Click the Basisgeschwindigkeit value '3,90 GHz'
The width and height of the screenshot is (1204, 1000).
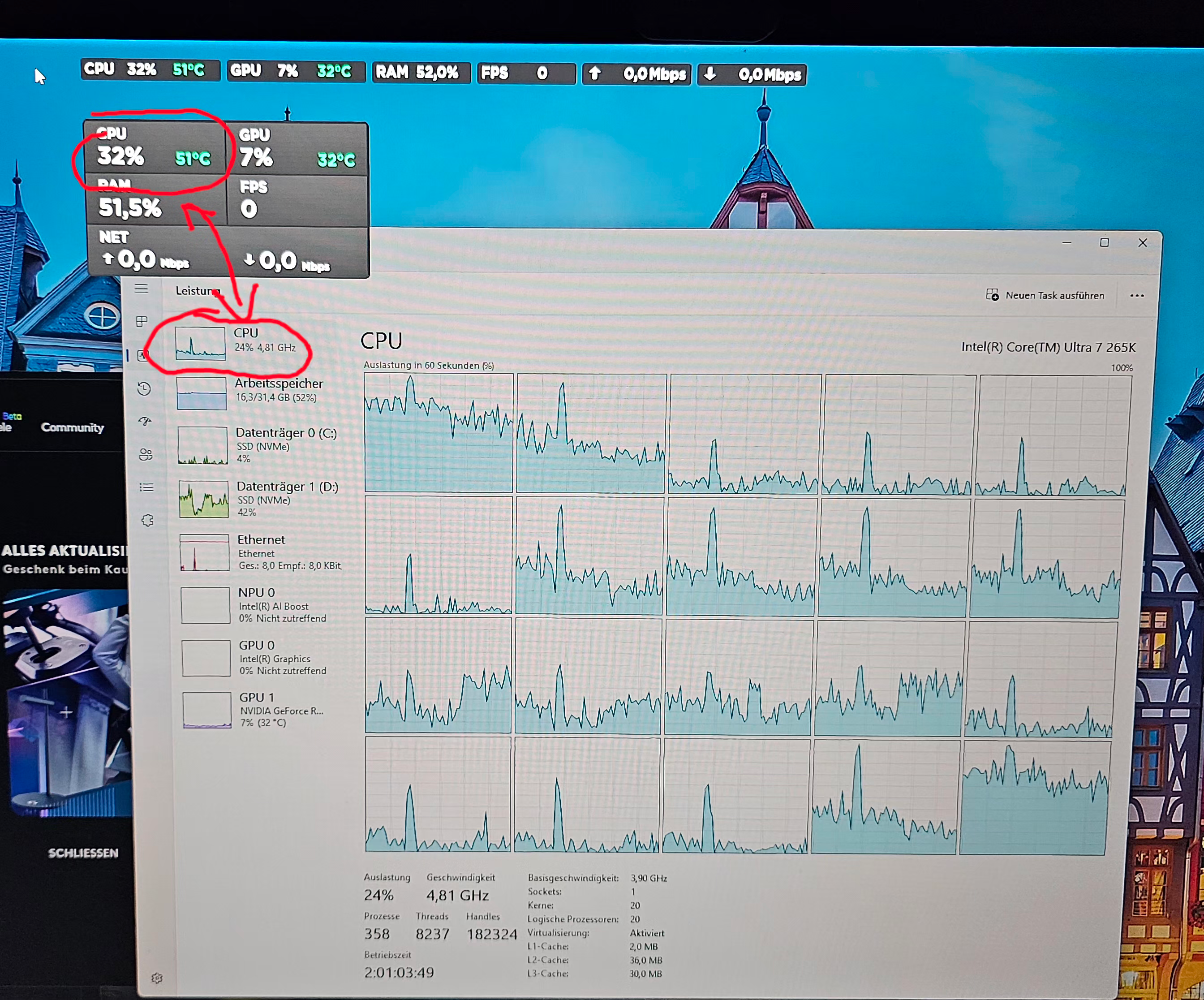(649, 879)
